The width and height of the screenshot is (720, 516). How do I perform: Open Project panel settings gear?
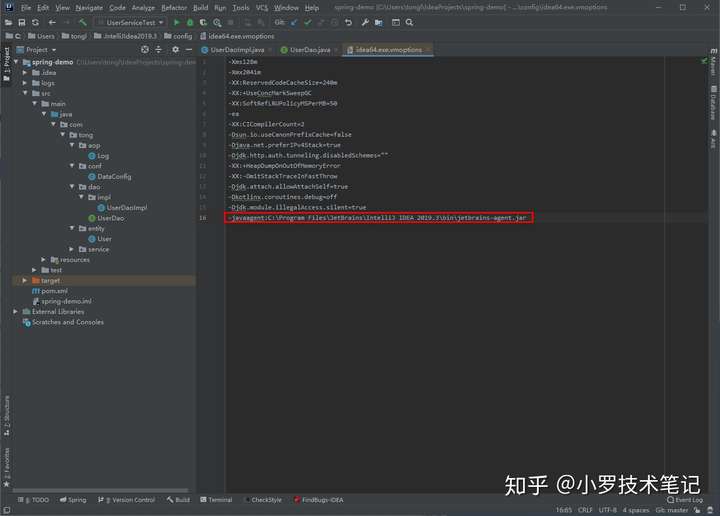pyautogui.click(x=175, y=49)
